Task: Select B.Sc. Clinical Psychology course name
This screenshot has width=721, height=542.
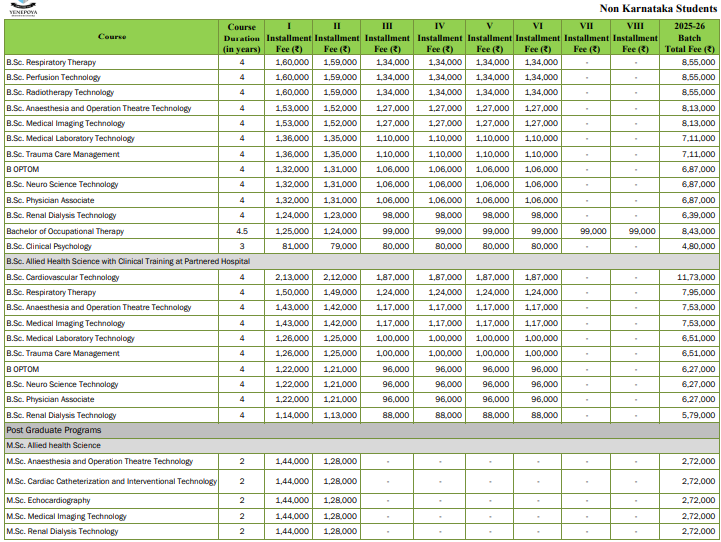Action: click(x=49, y=246)
